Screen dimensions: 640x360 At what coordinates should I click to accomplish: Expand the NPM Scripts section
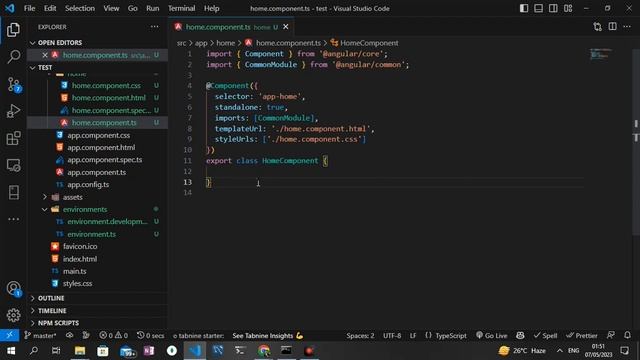pyautogui.click(x=97, y=323)
